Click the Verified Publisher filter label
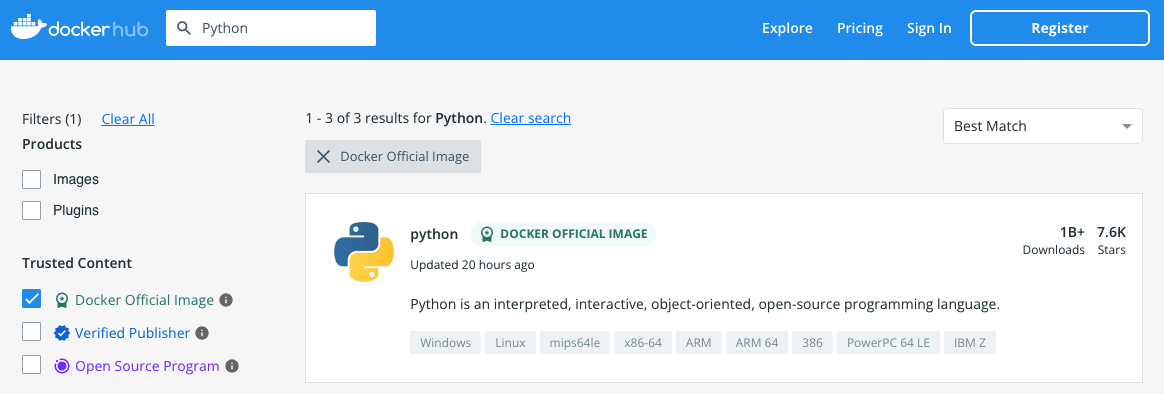Viewport: 1164px width, 394px height. point(132,333)
